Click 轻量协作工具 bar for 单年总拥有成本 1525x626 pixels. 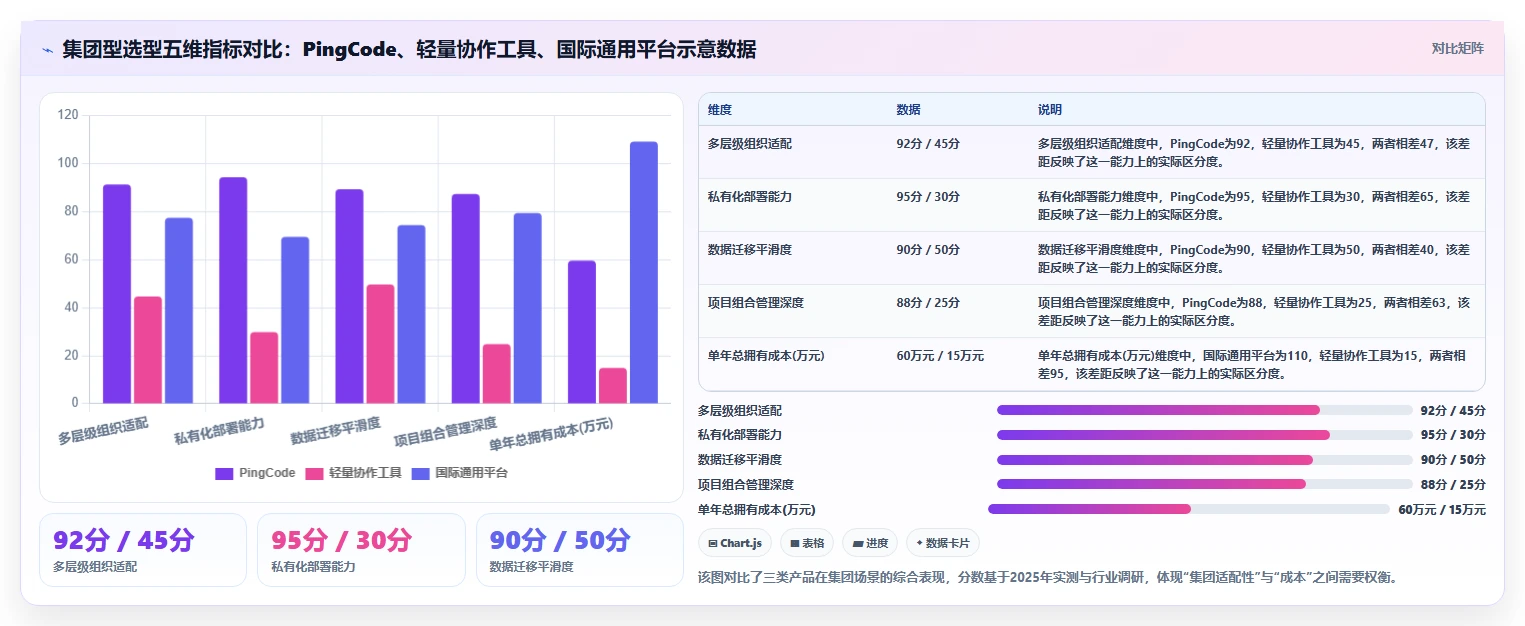point(613,386)
